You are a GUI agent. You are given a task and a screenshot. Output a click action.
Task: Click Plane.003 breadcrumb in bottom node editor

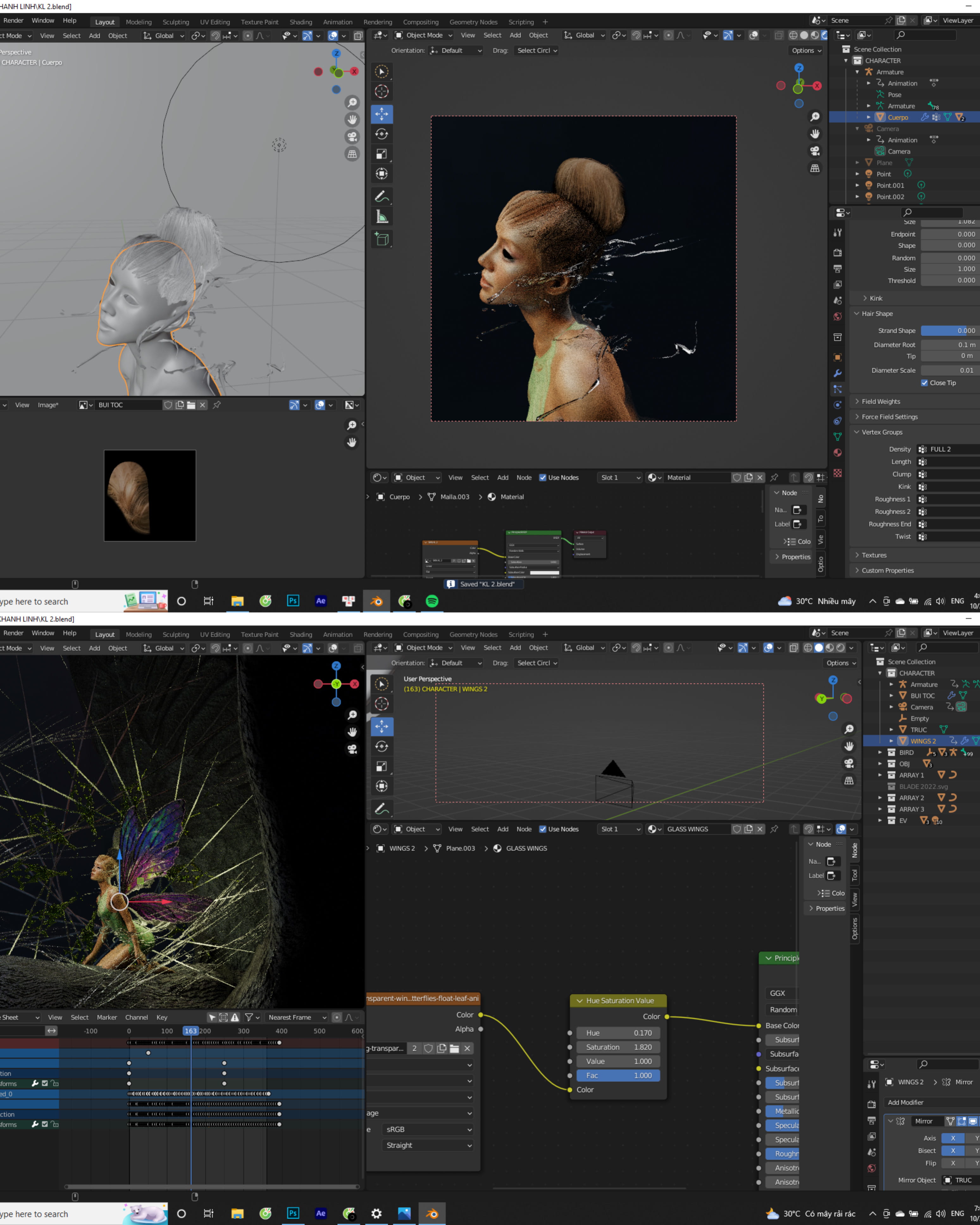460,848
